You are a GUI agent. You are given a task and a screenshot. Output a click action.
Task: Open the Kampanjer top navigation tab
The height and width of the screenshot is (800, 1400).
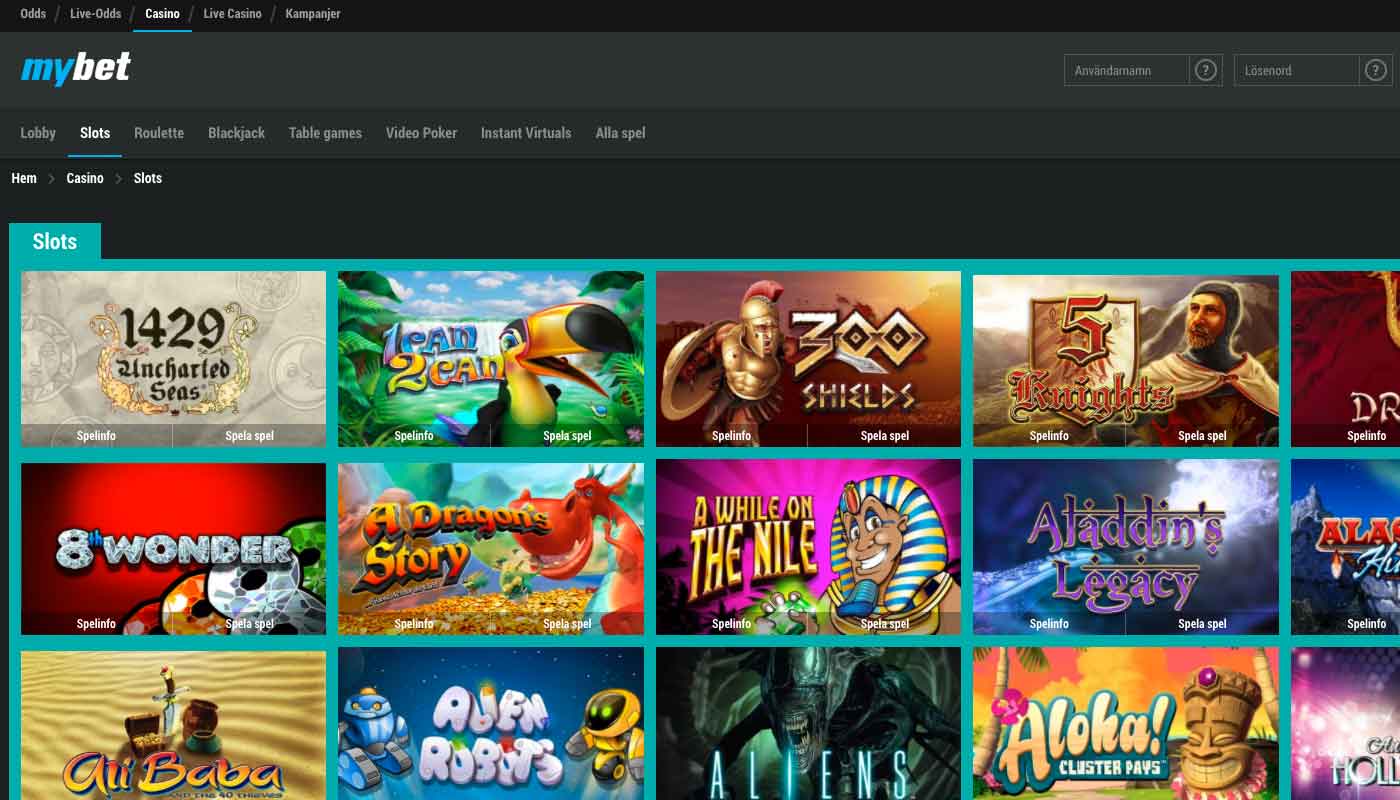click(313, 14)
